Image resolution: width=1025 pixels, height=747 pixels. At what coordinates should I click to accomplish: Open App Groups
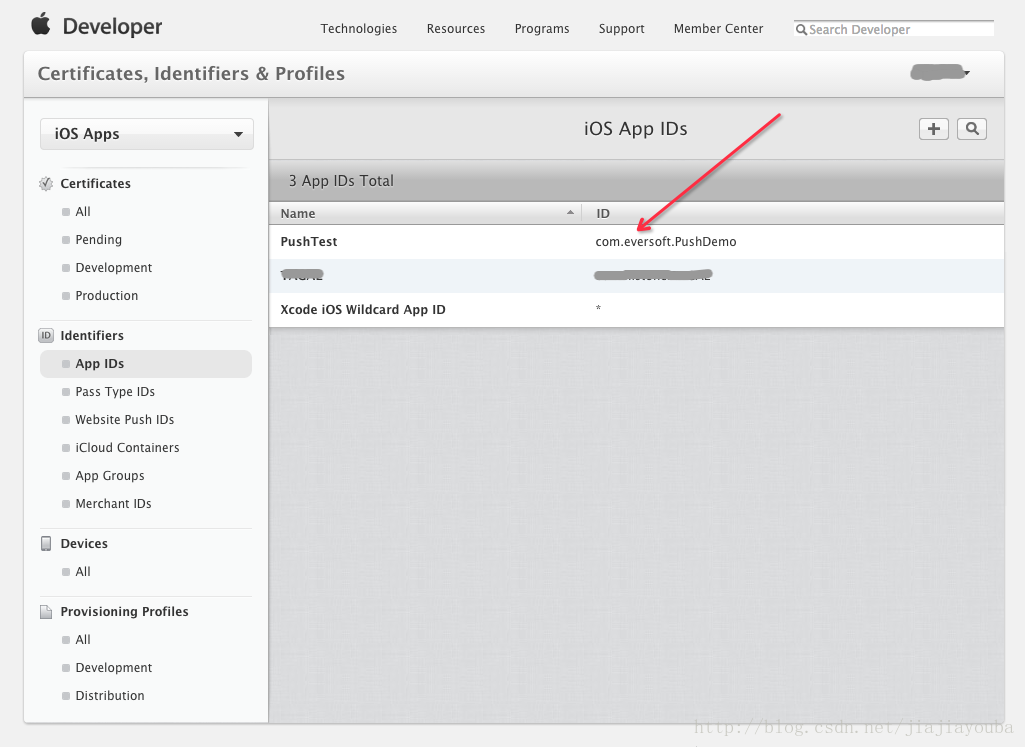point(110,476)
